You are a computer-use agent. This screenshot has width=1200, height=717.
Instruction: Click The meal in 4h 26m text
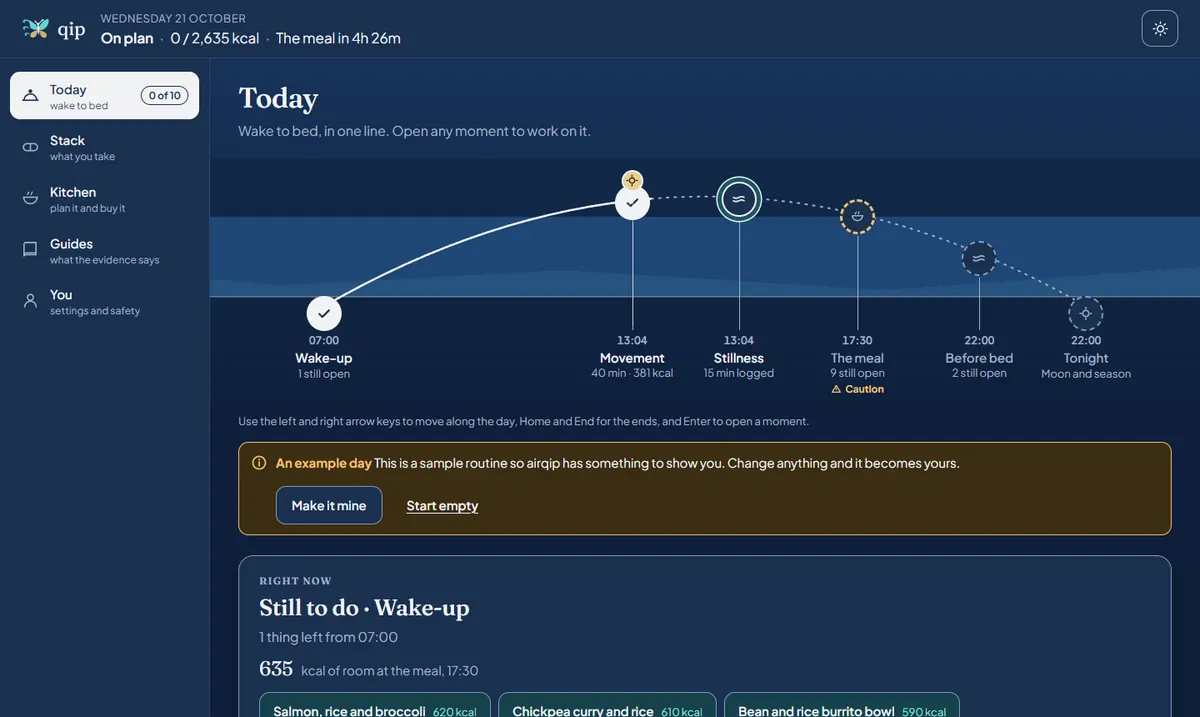[338, 38]
